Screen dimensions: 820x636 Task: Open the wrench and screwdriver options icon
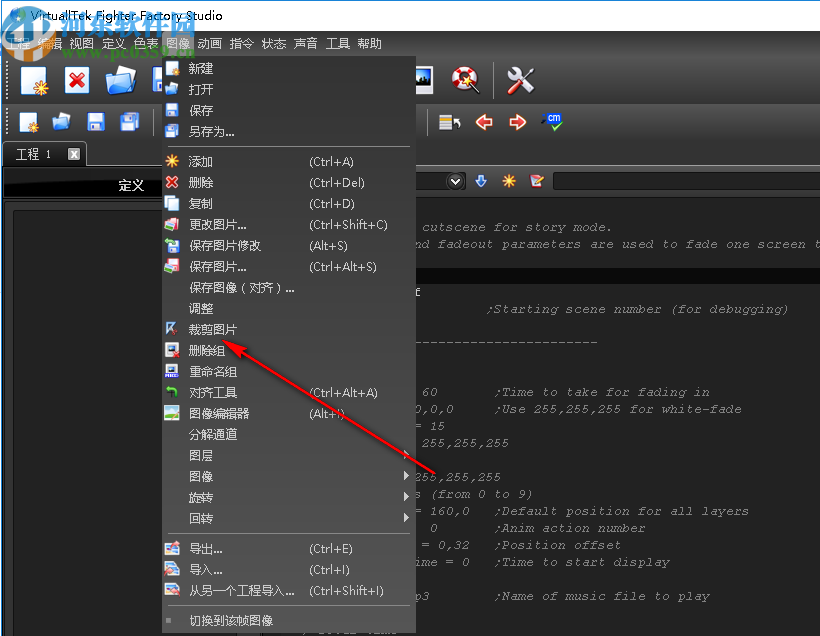[520, 81]
